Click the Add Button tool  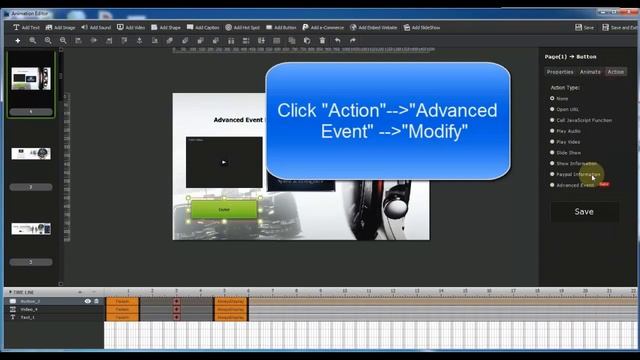281,27
